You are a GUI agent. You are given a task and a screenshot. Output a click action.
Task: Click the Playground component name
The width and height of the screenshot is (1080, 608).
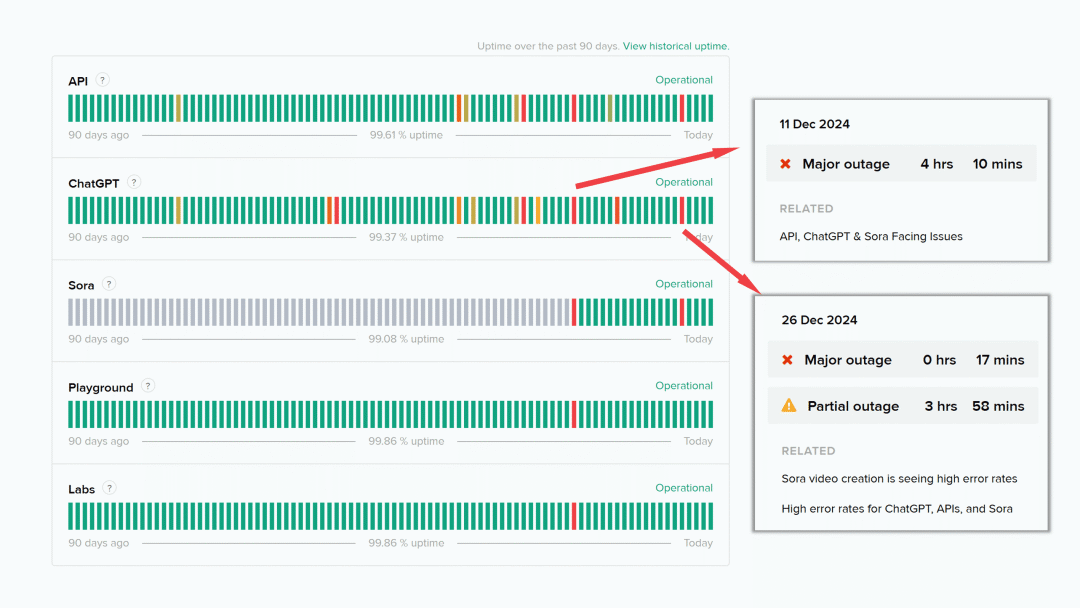pos(101,388)
